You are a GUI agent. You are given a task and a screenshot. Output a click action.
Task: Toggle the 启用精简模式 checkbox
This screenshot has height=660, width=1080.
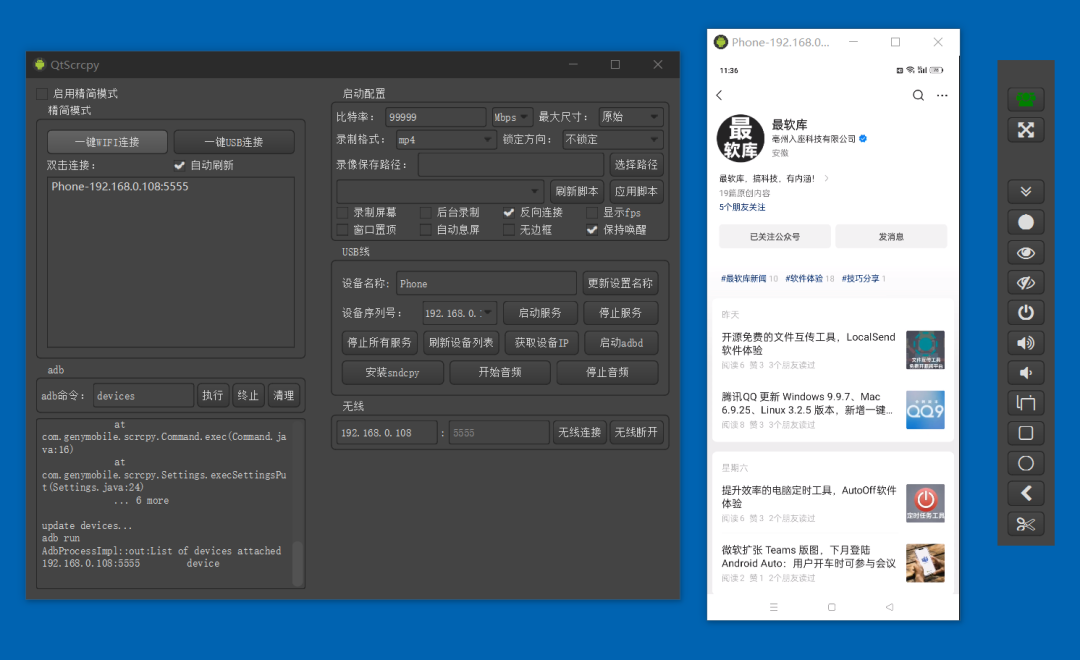[42, 94]
